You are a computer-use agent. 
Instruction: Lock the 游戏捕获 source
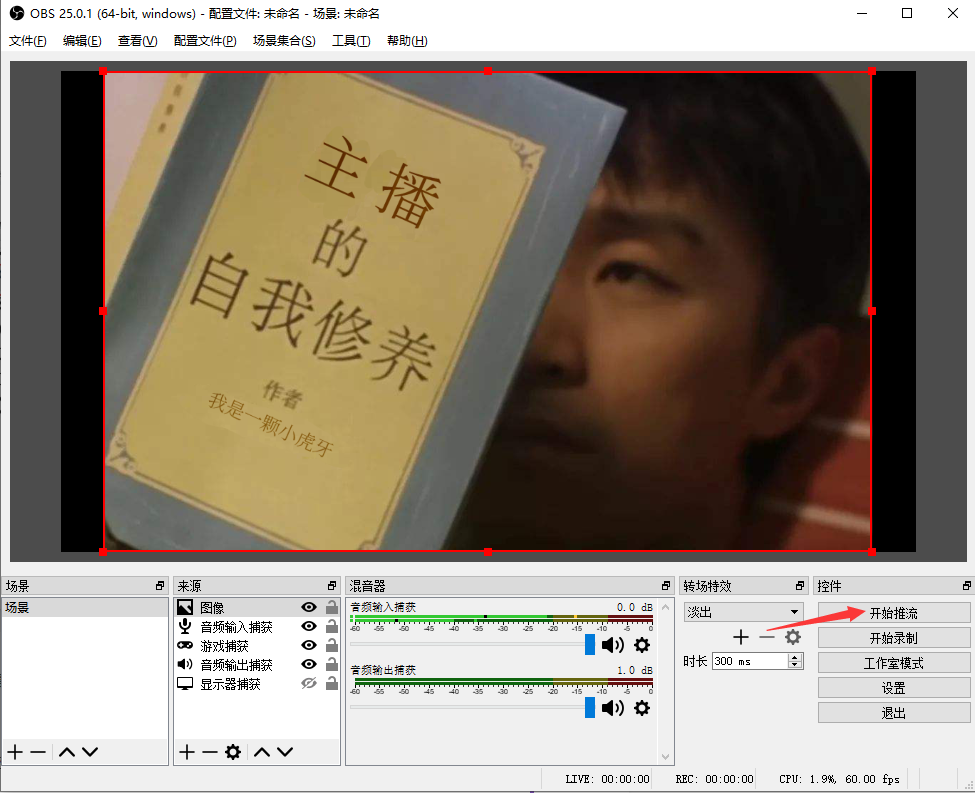[x=332, y=646]
